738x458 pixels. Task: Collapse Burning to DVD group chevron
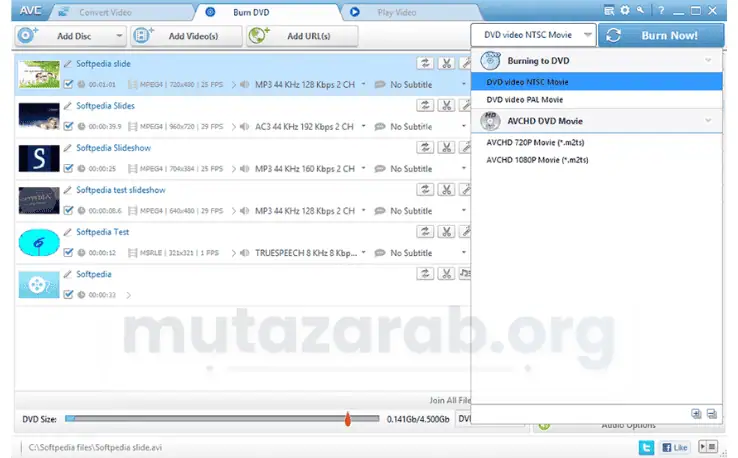coord(708,60)
